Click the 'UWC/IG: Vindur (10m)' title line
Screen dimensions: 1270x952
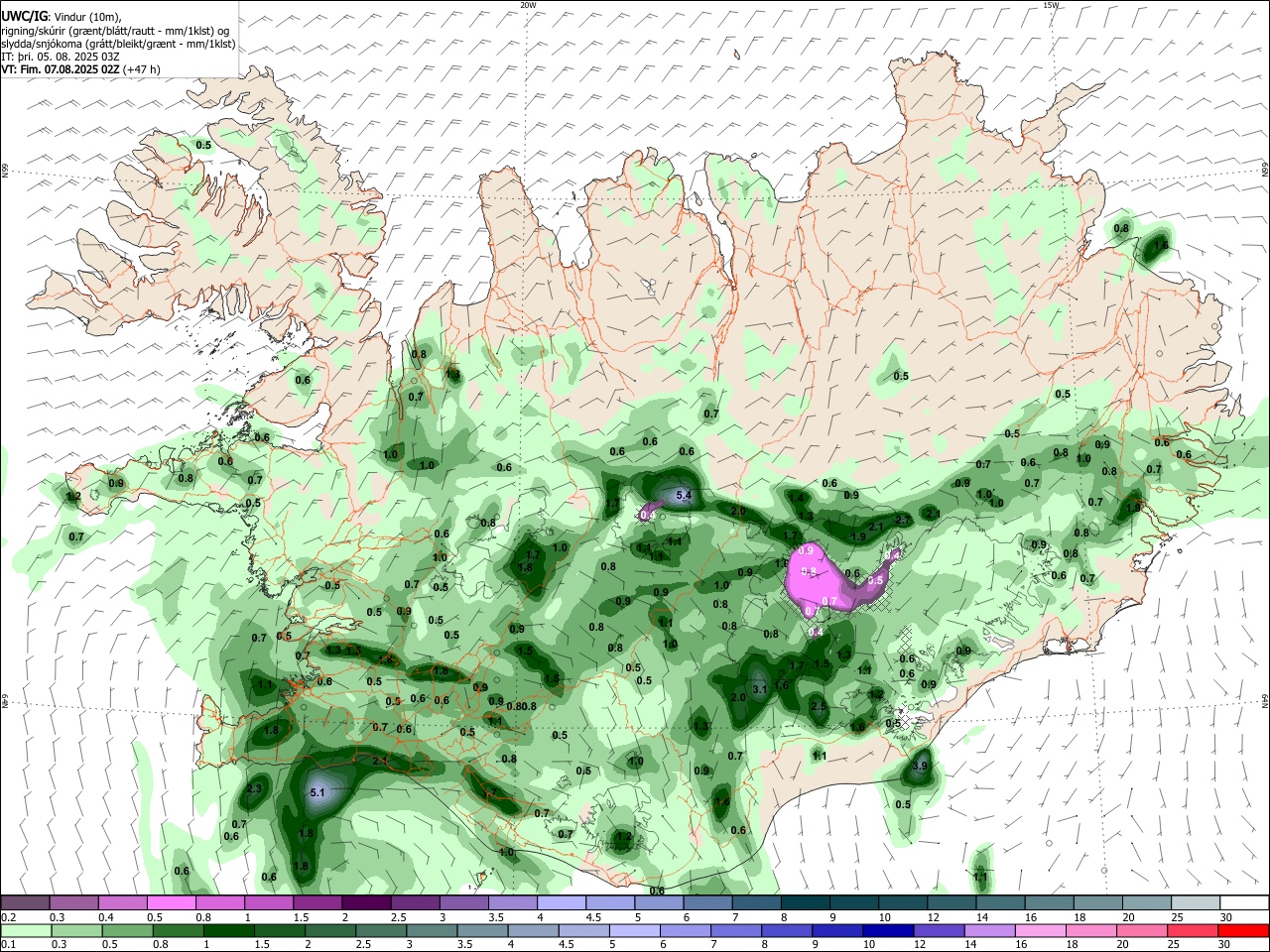pyautogui.click(x=62, y=17)
